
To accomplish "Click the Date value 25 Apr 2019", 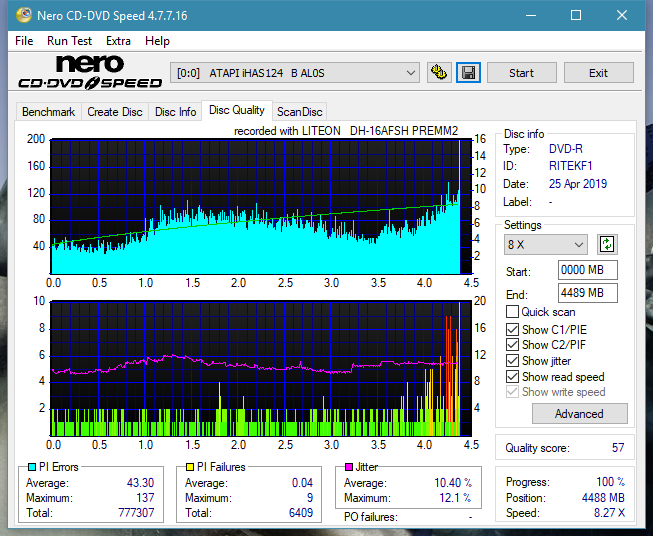I will [x=578, y=184].
